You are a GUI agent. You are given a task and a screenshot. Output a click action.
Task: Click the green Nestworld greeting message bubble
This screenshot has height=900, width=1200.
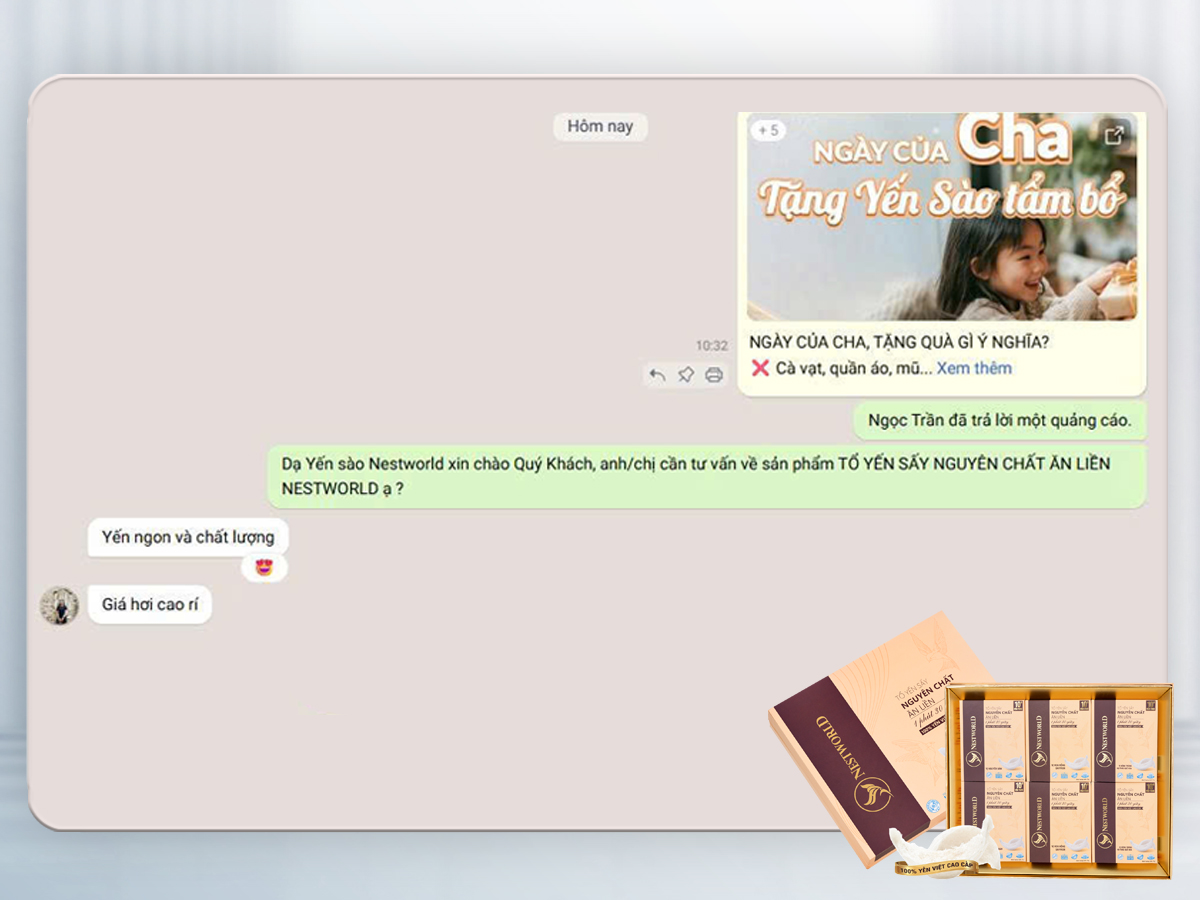(706, 476)
